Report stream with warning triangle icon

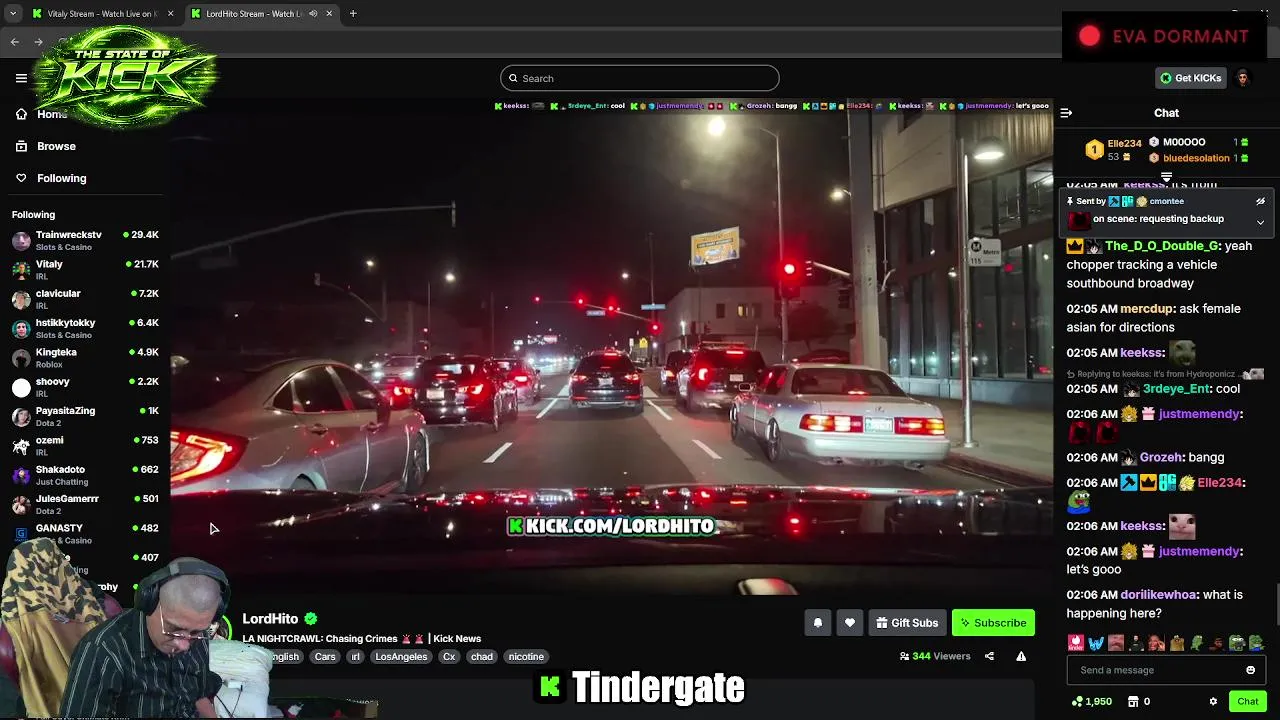tap(1021, 656)
